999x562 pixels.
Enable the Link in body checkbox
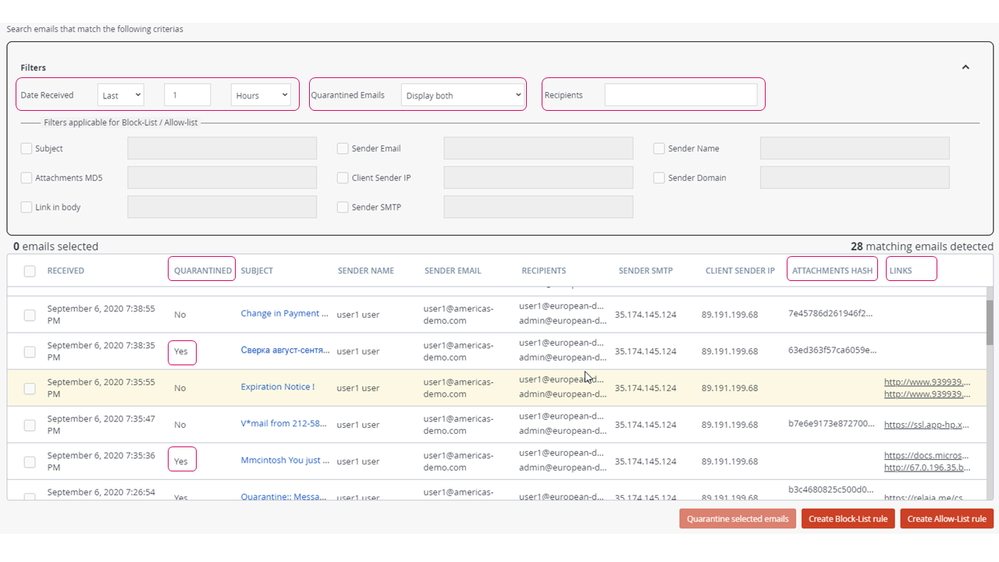tap(26, 207)
